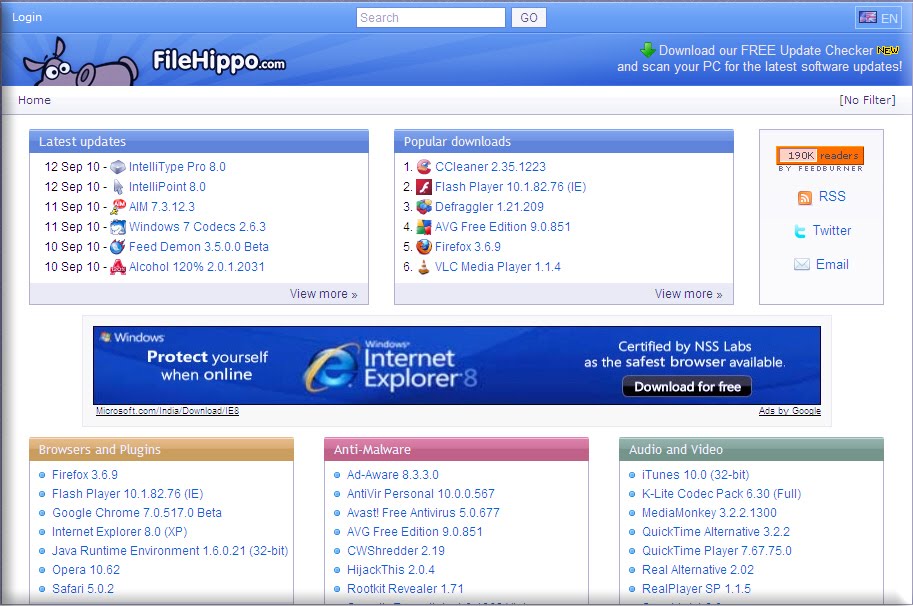Click the Latest updates panel header
This screenshot has width=913, height=606.
[199, 141]
